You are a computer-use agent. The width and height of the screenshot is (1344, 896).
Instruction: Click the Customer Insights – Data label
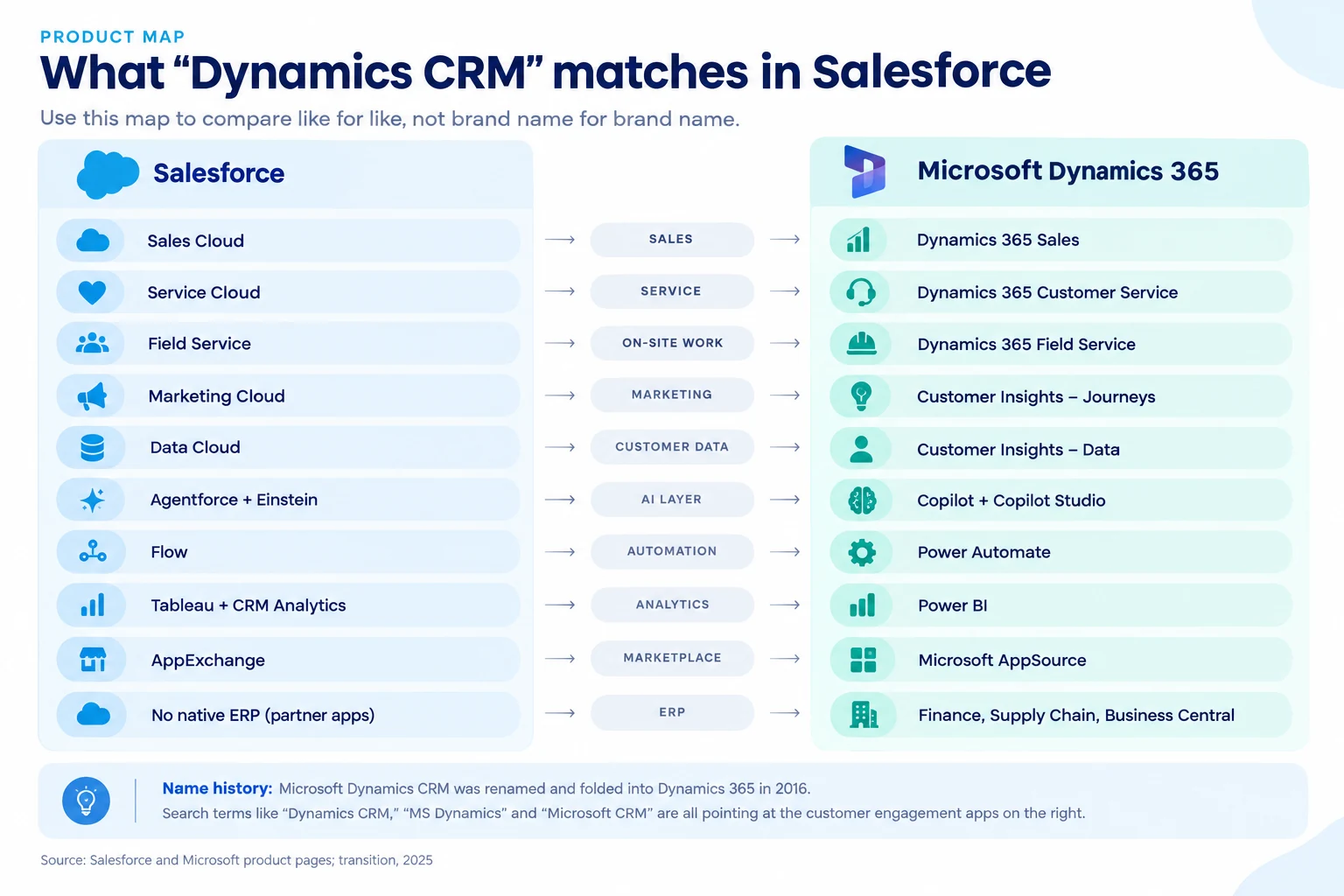[x=1018, y=450]
